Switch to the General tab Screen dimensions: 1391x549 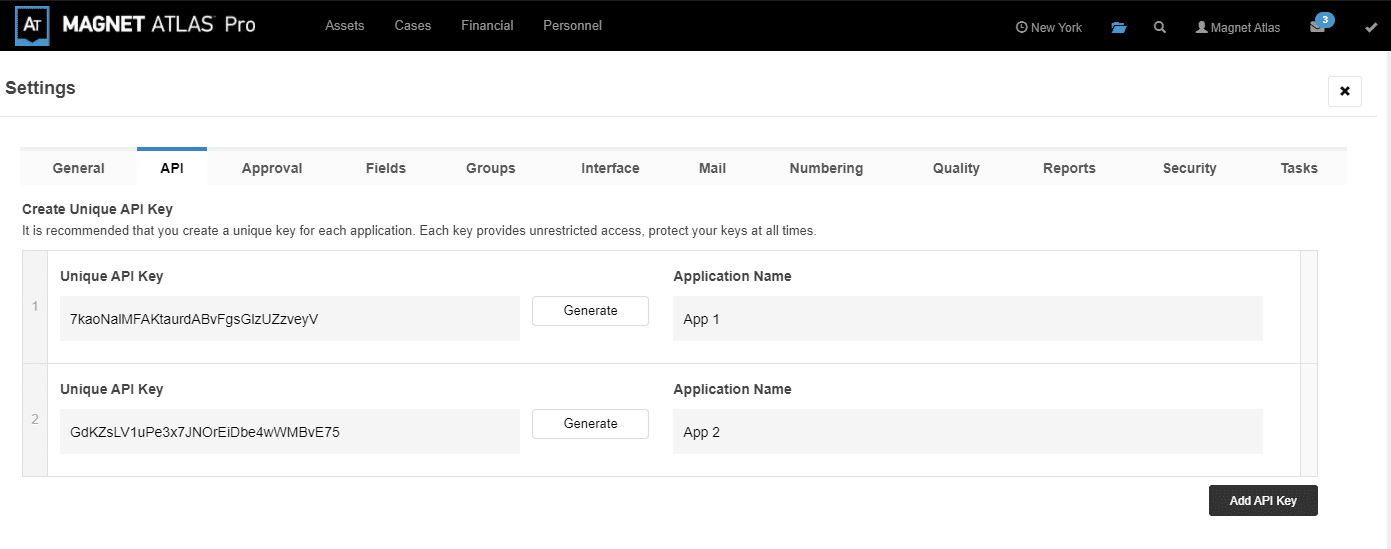click(78, 168)
